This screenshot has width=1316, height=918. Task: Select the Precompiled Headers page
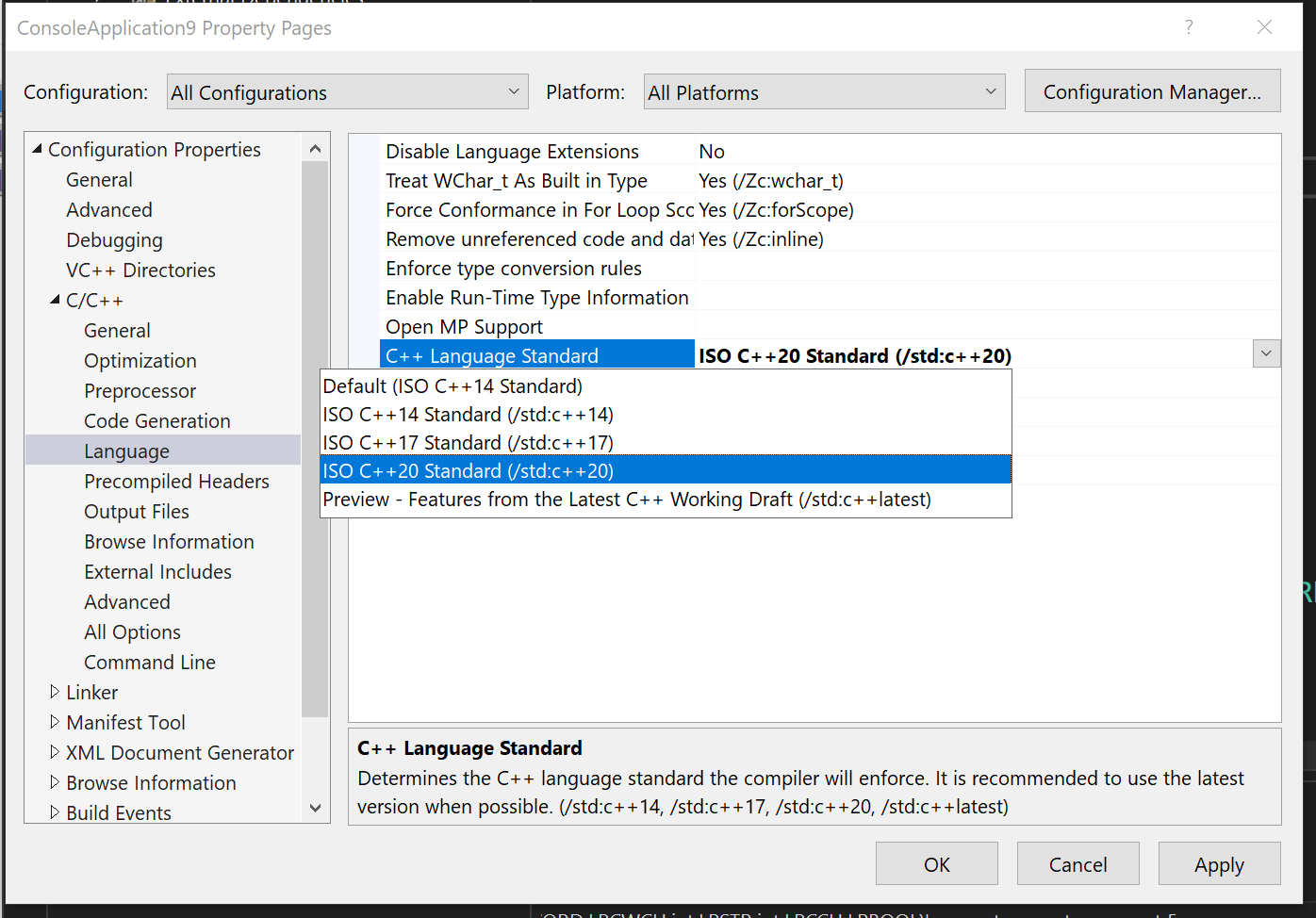(x=177, y=481)
